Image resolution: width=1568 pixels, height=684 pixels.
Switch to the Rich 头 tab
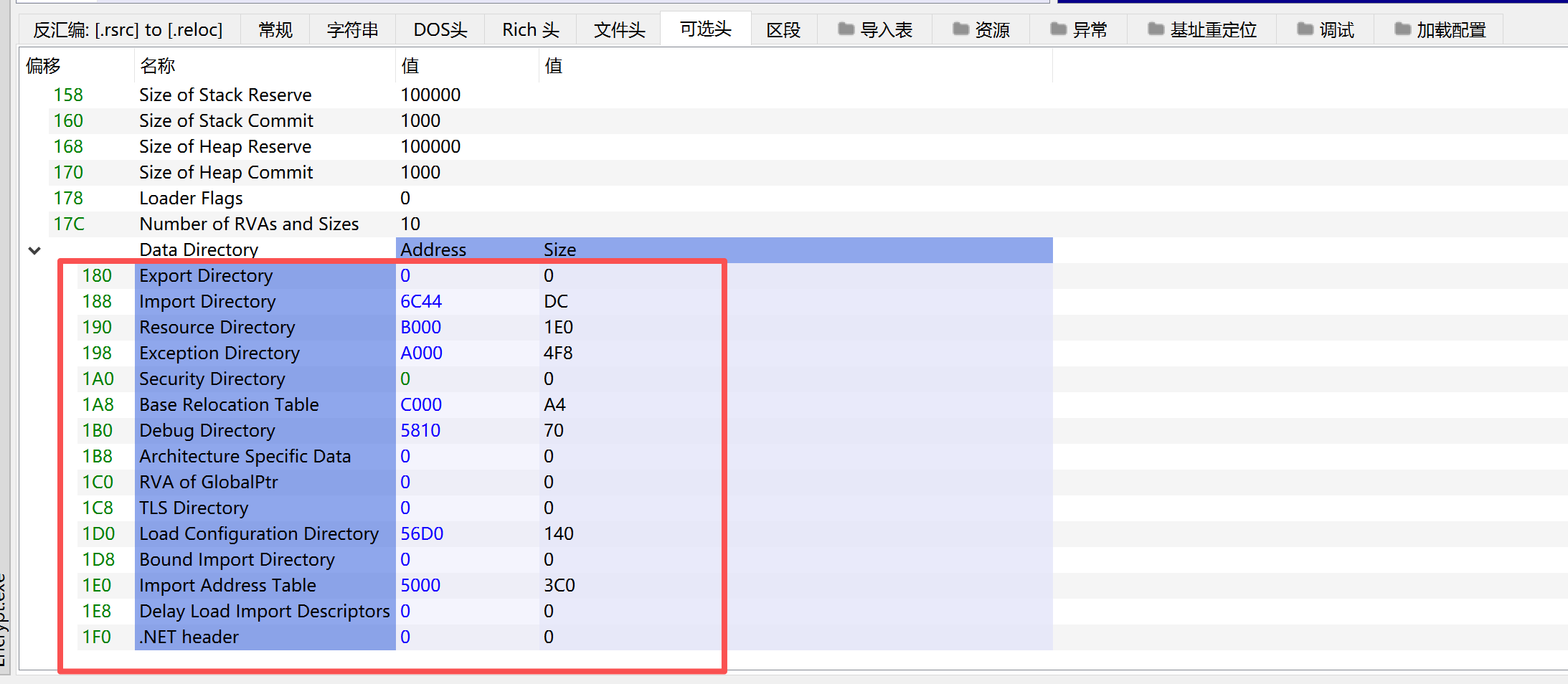530,30
